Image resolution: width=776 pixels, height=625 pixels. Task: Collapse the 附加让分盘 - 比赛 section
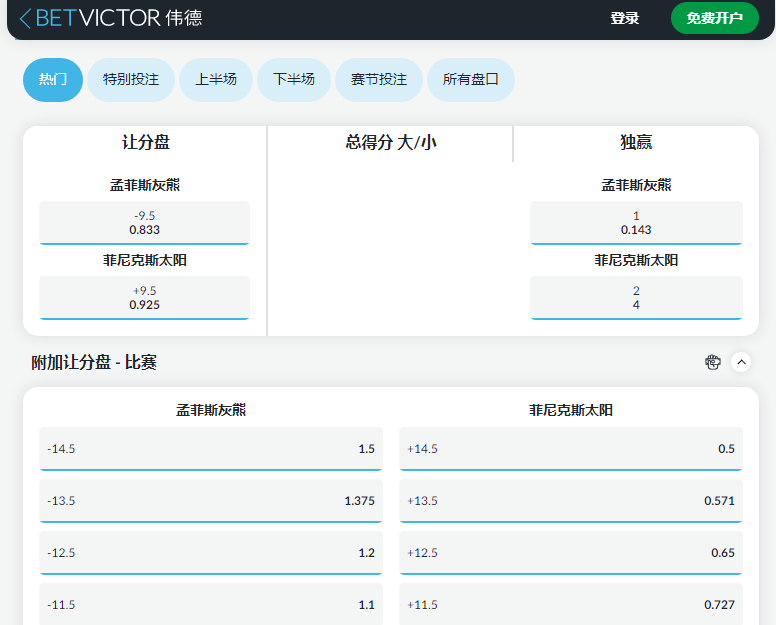(741, 362)
